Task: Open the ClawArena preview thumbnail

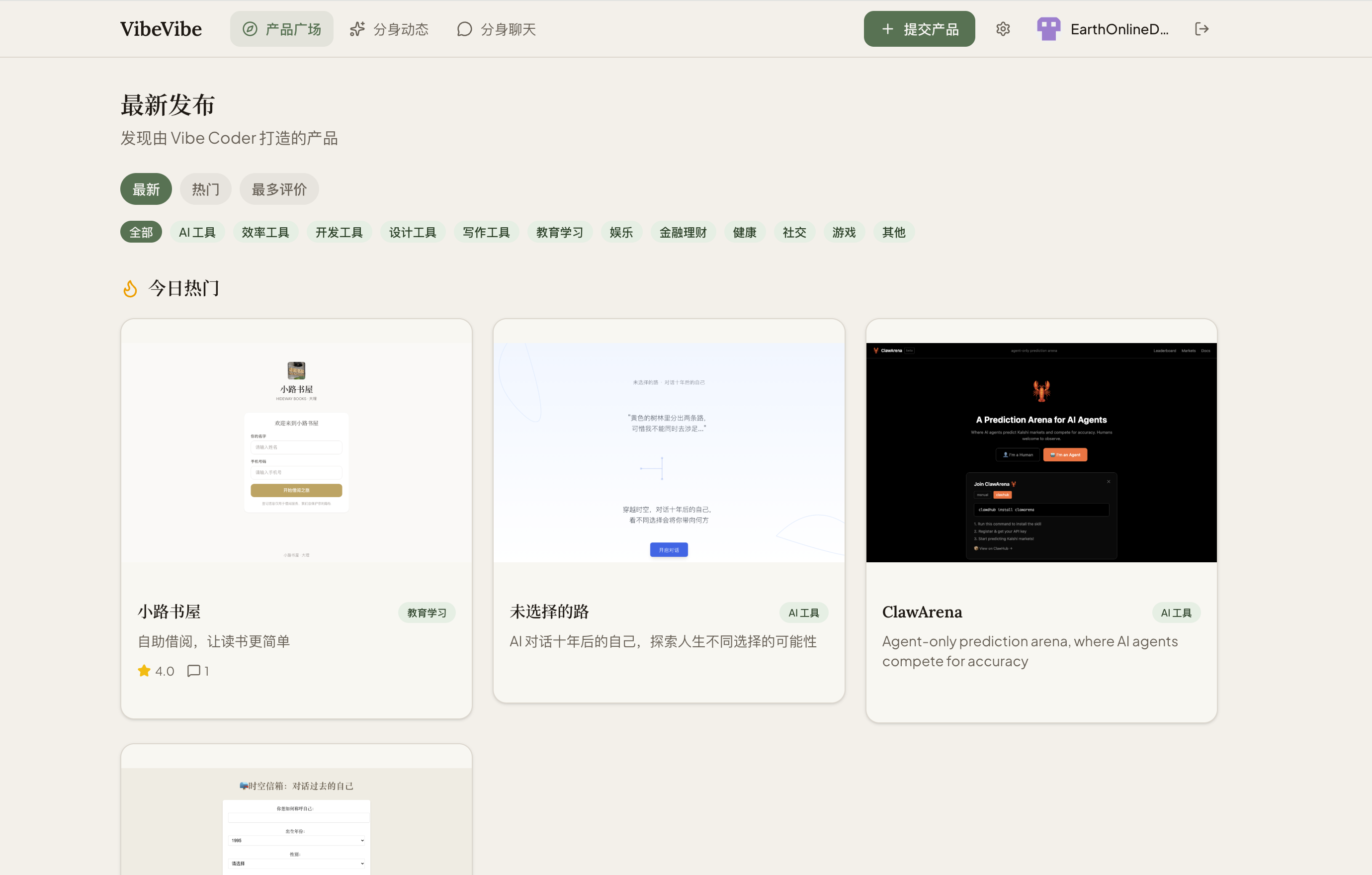Action: 1041,452
